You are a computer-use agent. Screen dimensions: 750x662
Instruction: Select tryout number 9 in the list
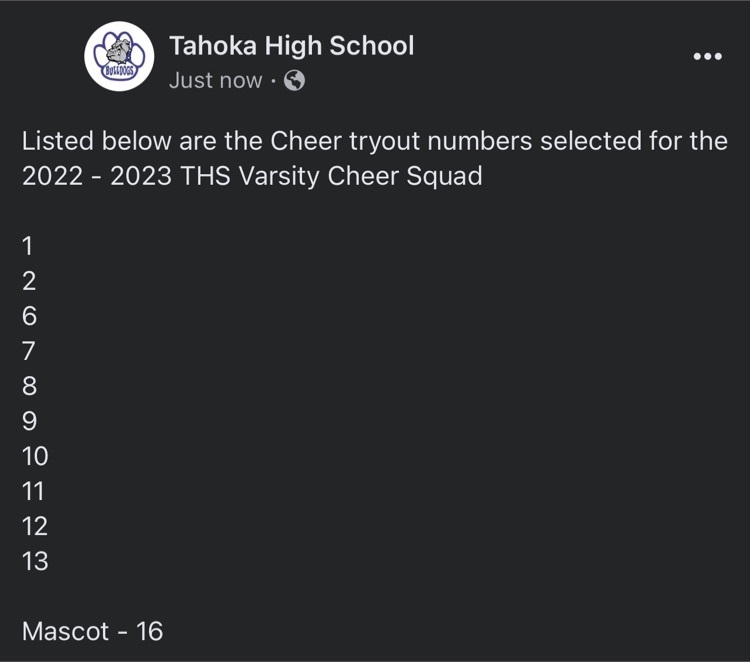pos(29,421)
